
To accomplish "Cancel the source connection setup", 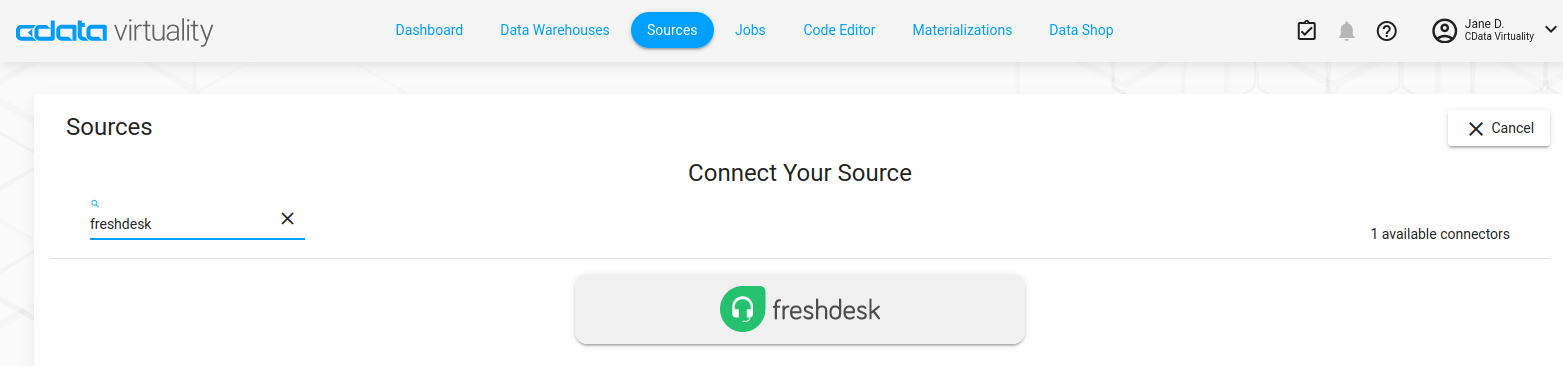I will (x=1499, y=128).
